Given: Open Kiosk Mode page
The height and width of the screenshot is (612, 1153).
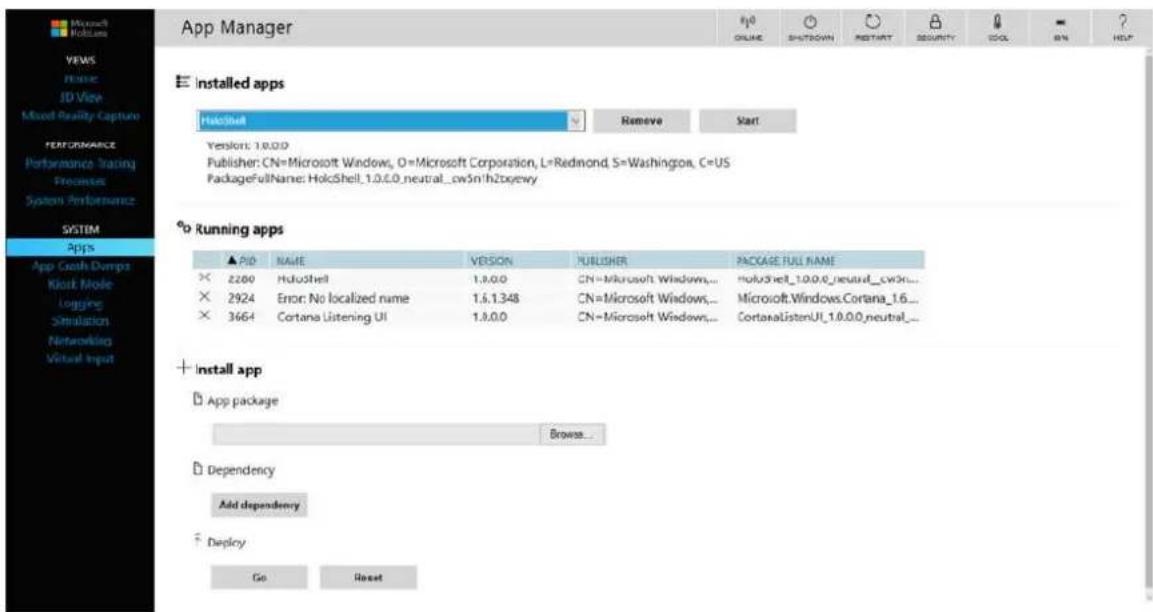Looking at the screenshot, I should point(81,285).
